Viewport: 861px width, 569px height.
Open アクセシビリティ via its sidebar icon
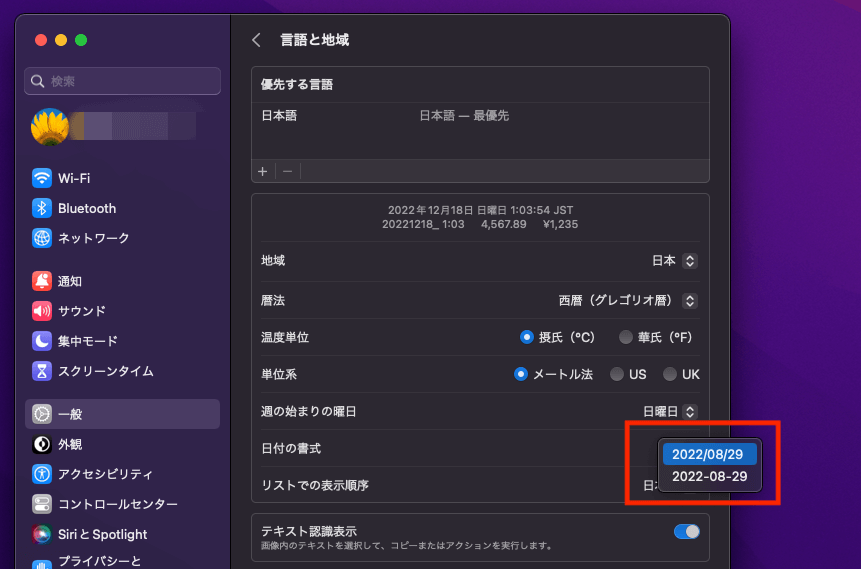point(42,474)
